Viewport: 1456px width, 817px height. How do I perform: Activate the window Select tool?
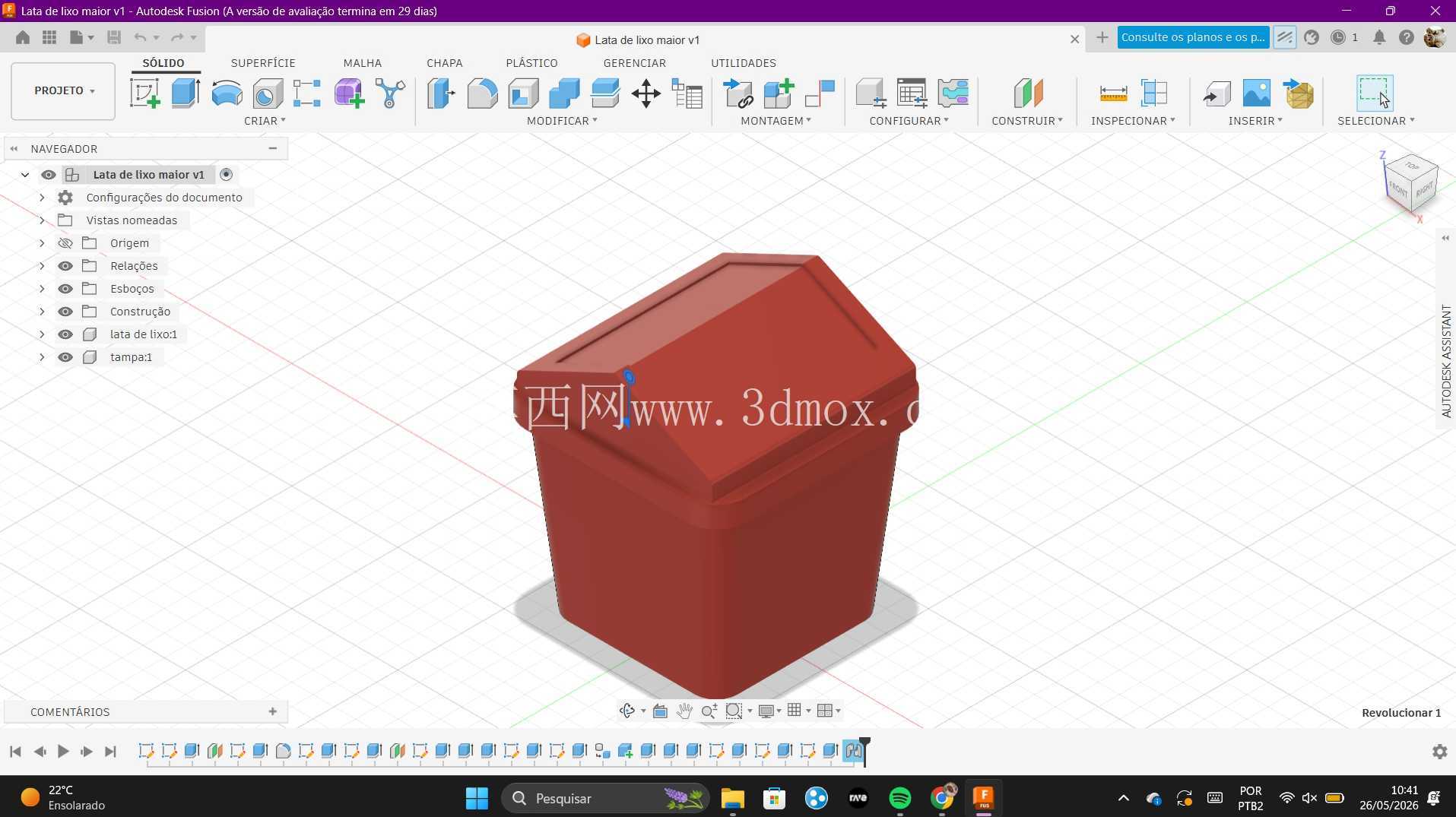point(1375,93)
